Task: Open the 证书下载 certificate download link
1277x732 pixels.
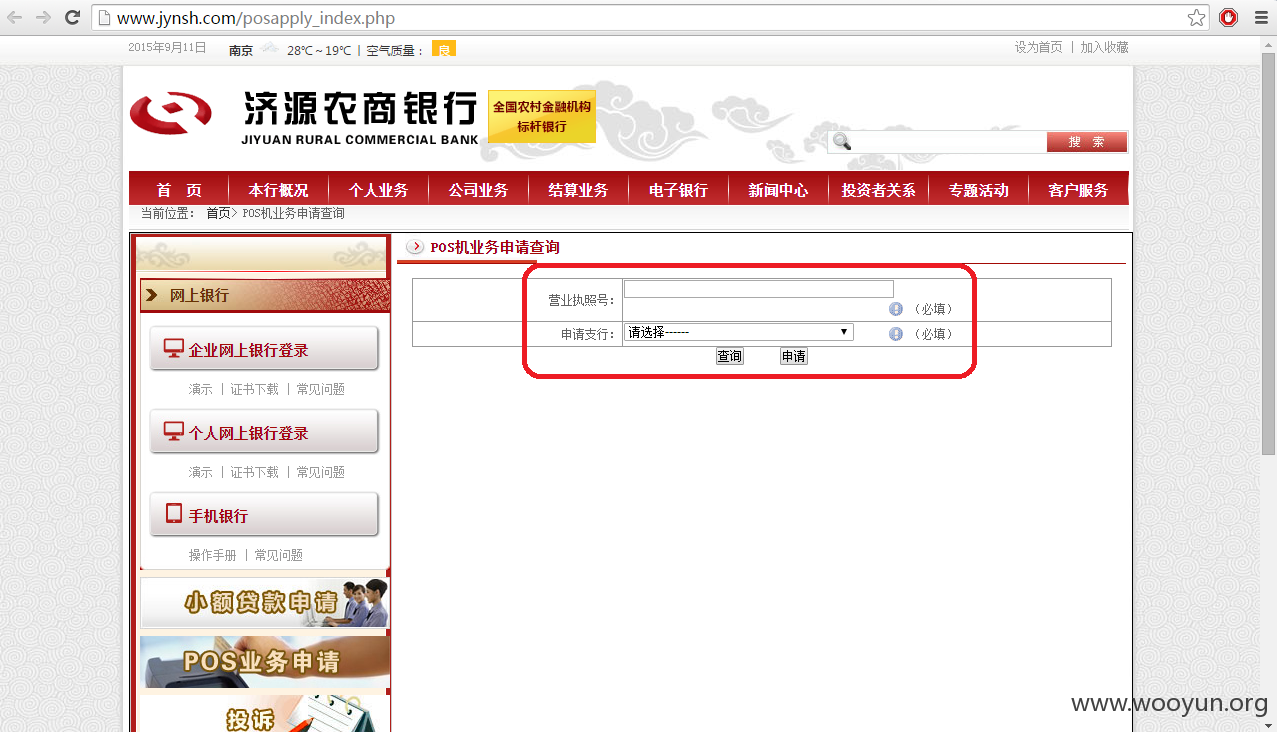Action: coord(253,389)
